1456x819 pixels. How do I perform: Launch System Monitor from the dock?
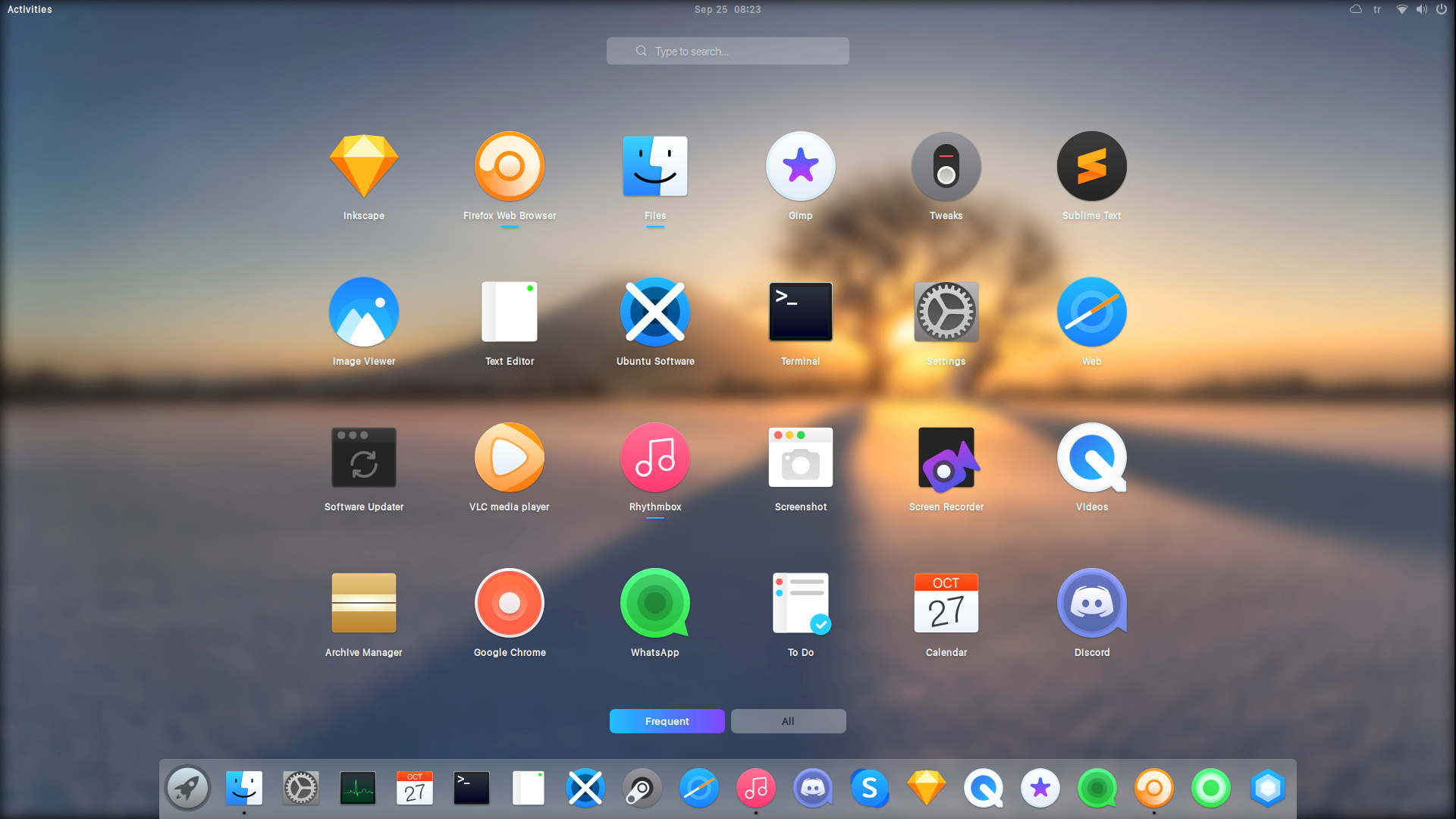click(358, 789)
